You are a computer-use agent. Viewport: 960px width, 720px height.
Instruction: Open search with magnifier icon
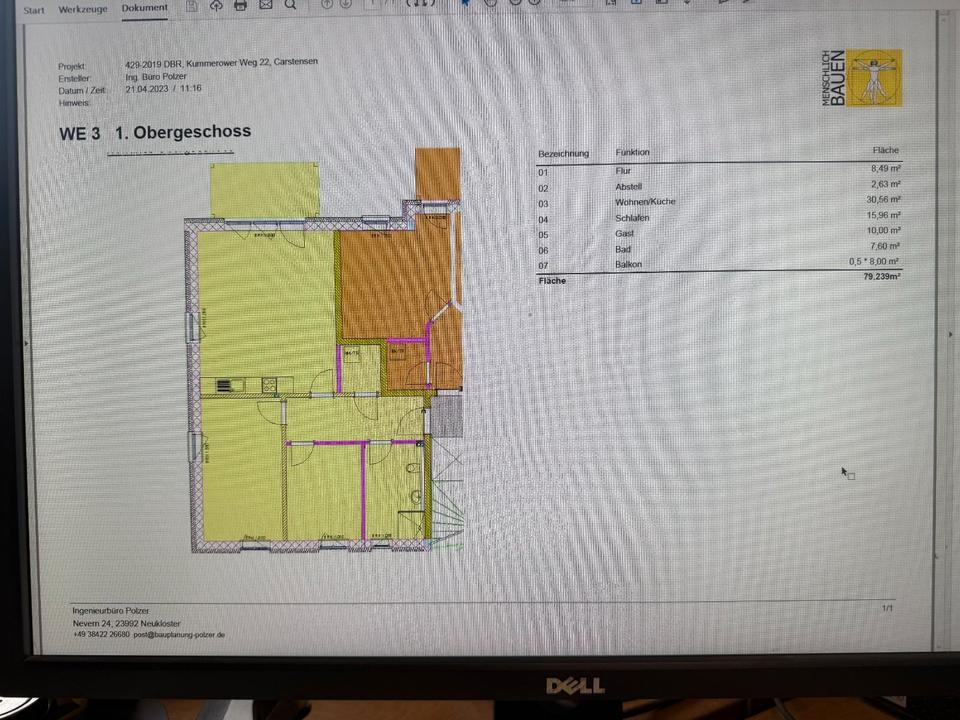[x=290, y=4]
